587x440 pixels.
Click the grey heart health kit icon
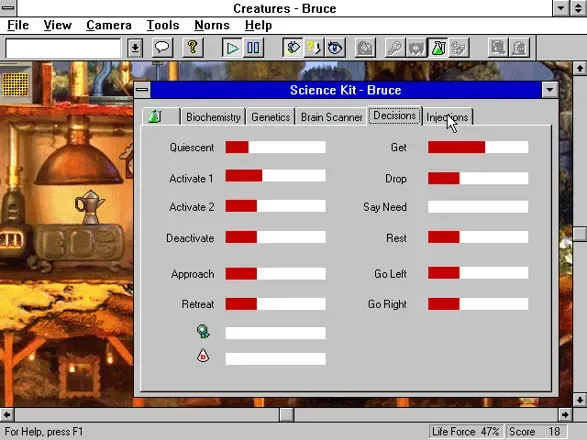(x=416, y=48)
